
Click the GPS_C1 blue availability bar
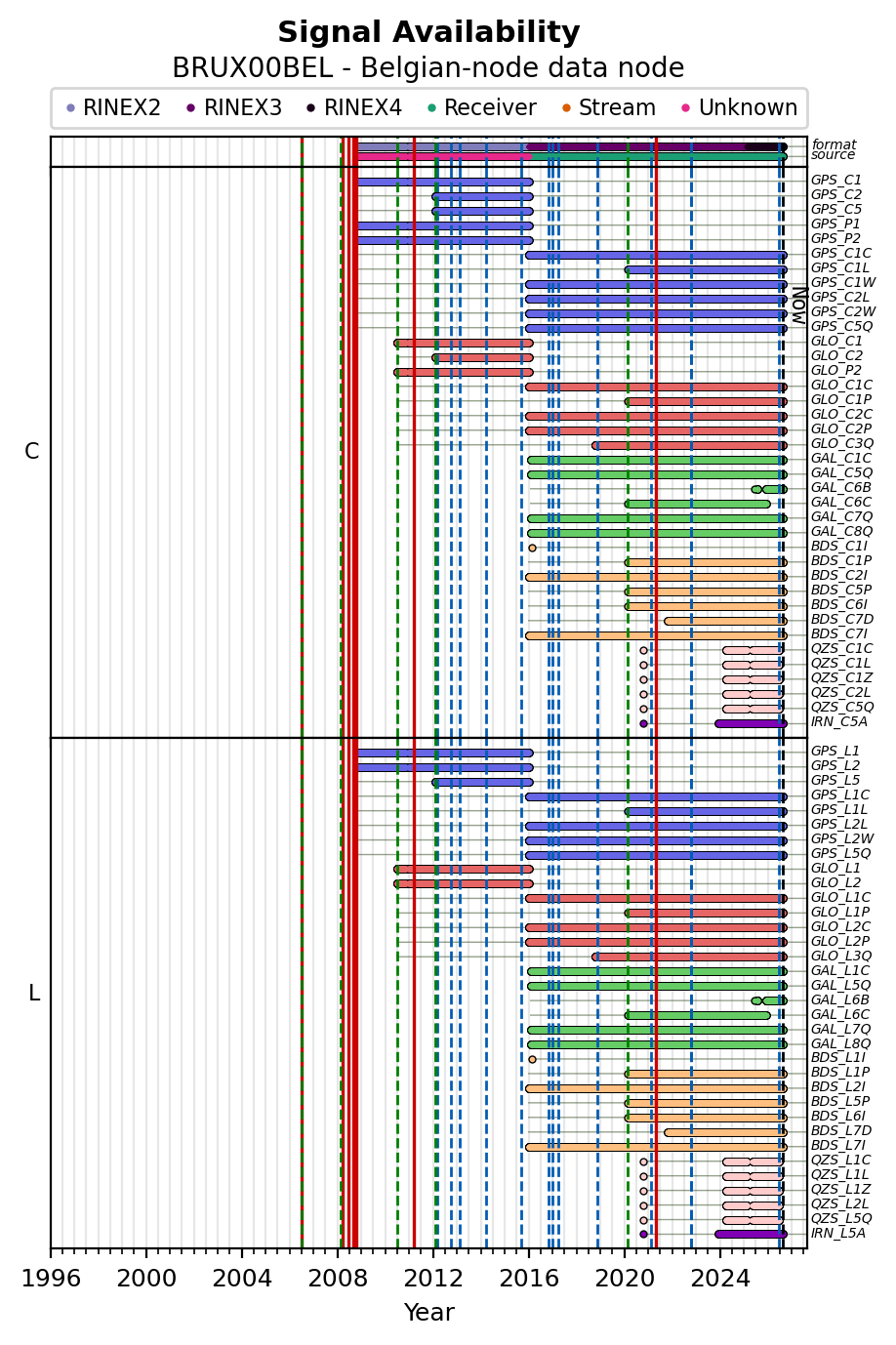(x=444, y=182)
